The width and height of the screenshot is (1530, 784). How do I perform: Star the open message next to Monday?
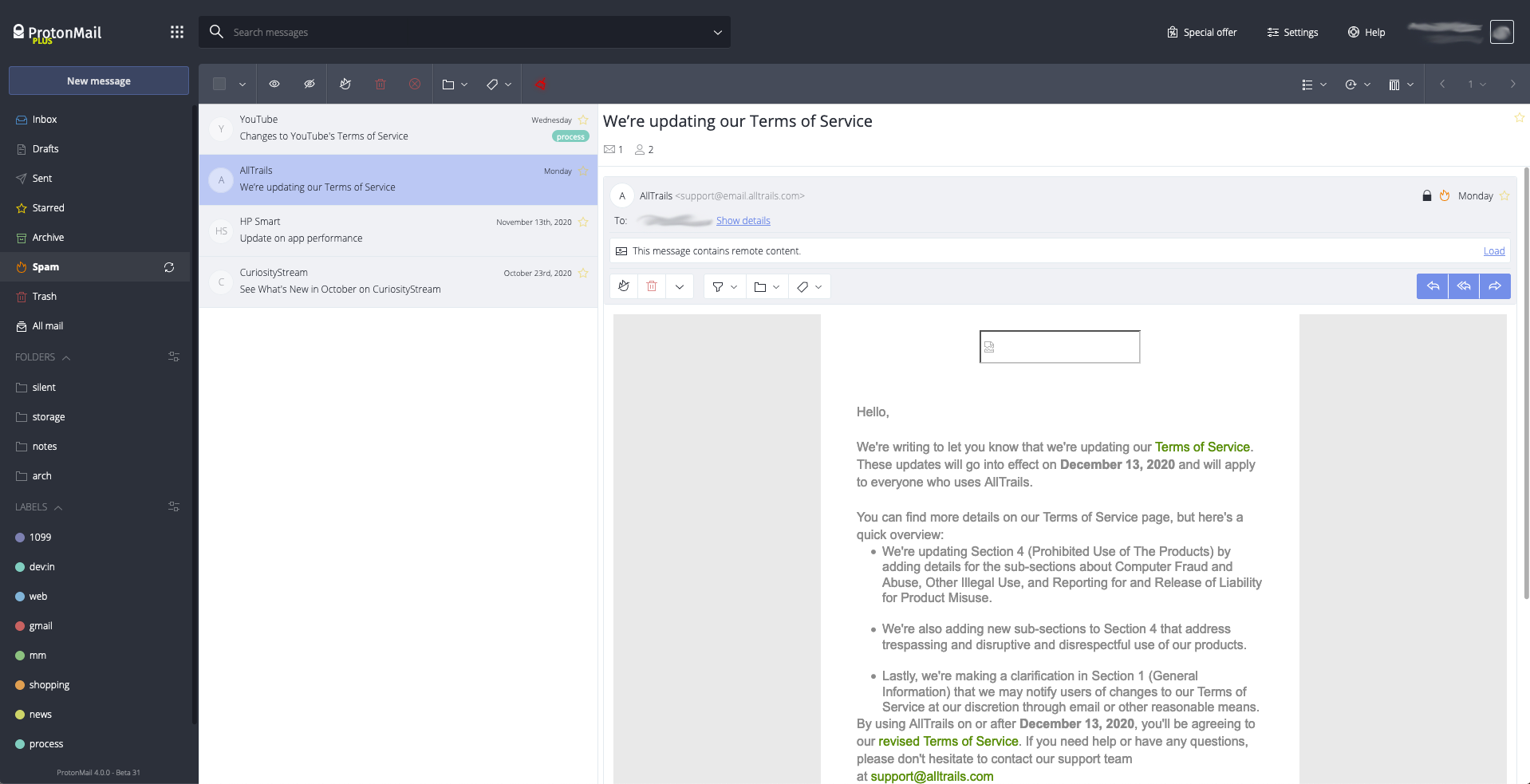tap(1506, 195)
